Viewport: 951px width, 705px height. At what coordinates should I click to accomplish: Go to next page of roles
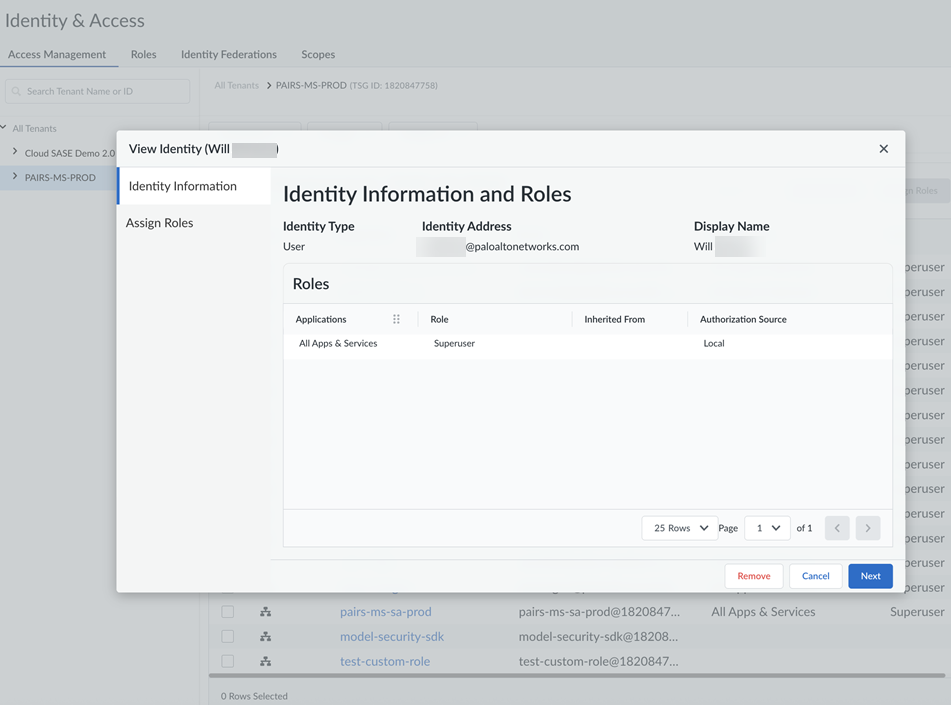868,528
